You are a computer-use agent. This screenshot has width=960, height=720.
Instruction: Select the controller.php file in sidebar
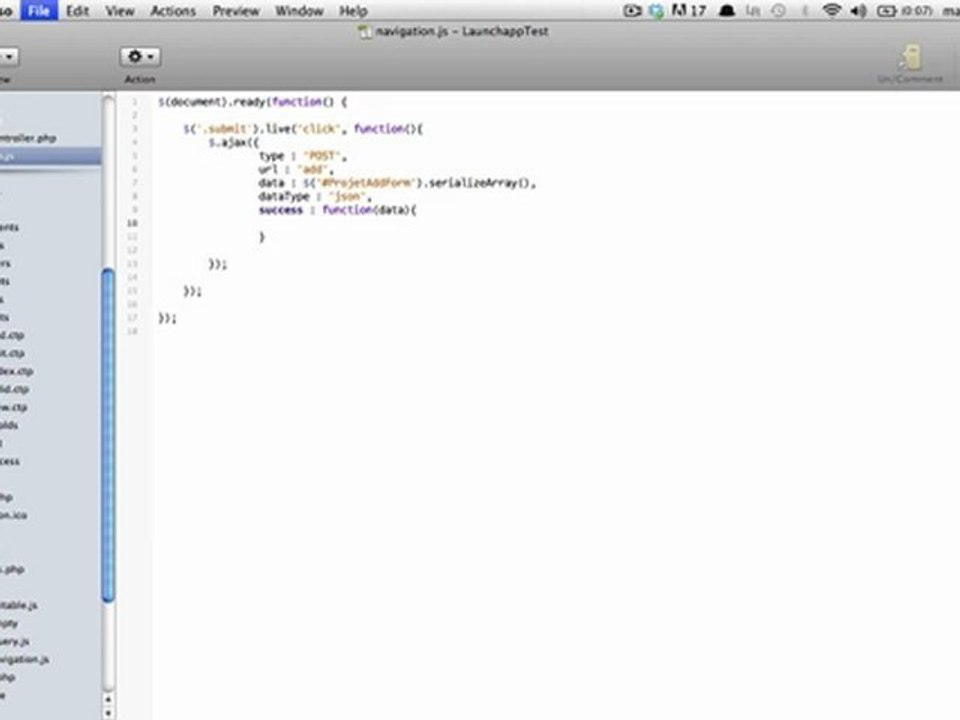[x=28, y=138]
